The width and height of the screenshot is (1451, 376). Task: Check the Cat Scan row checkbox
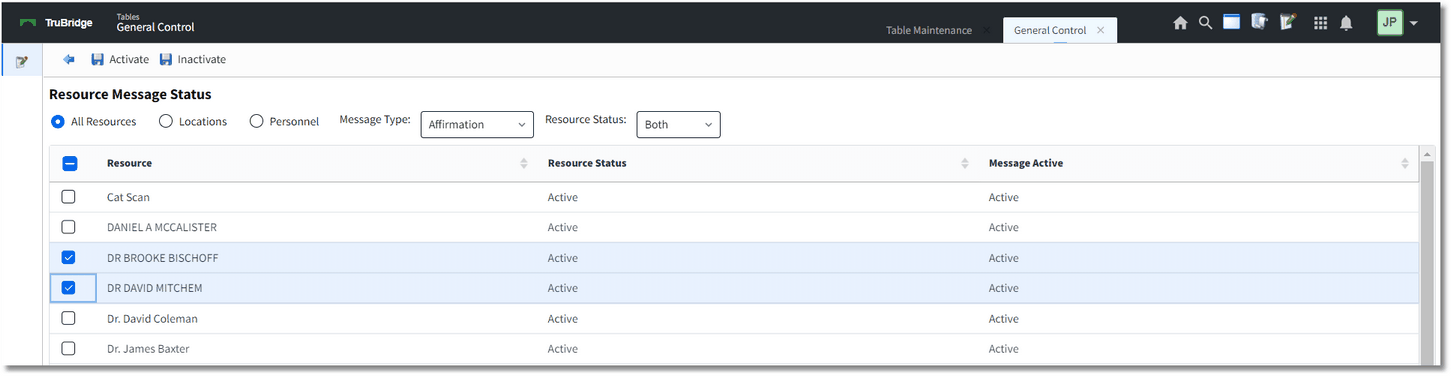pos(68,197)
